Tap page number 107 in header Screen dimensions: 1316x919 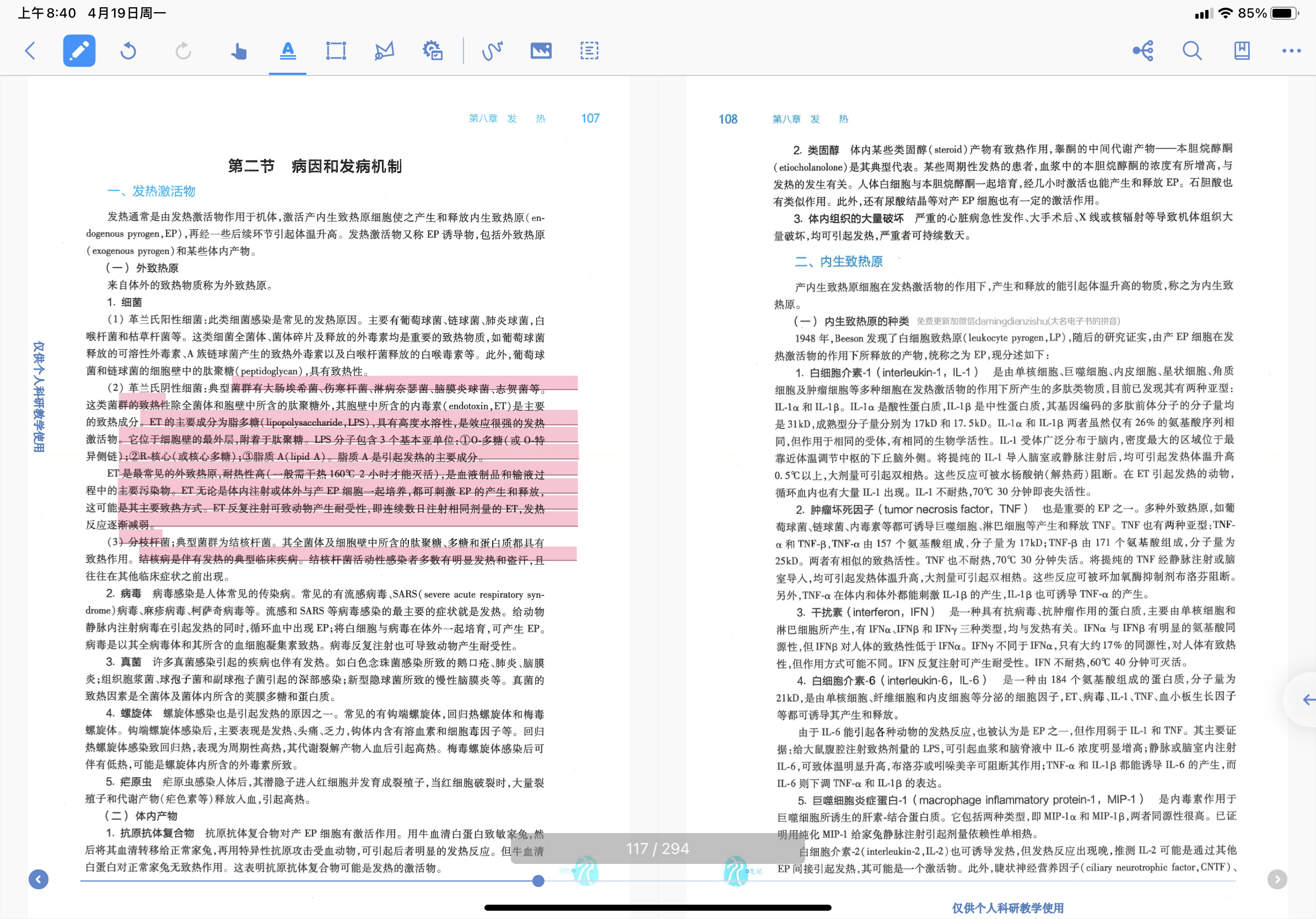590,118
